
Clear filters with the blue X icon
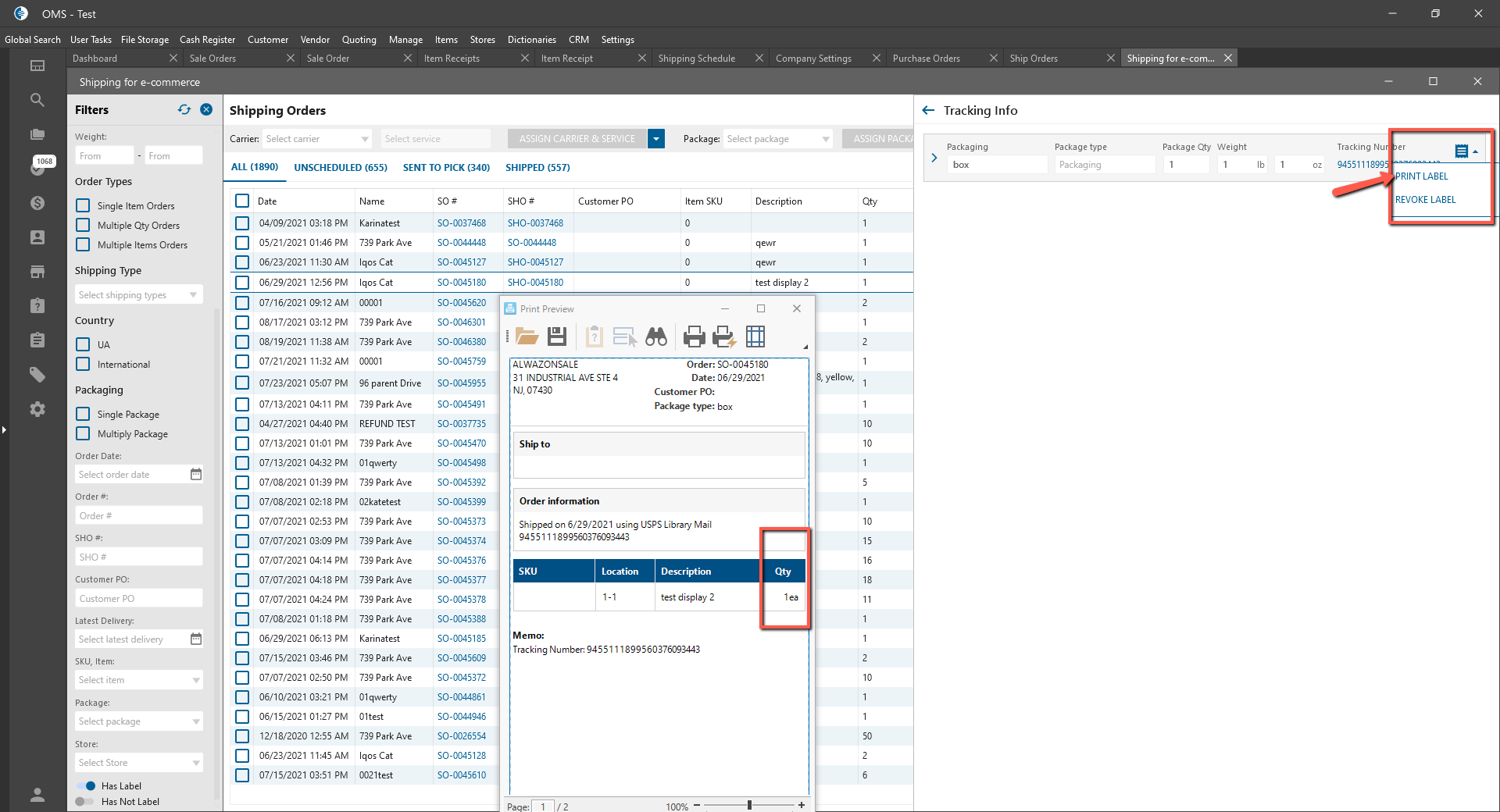206,110
